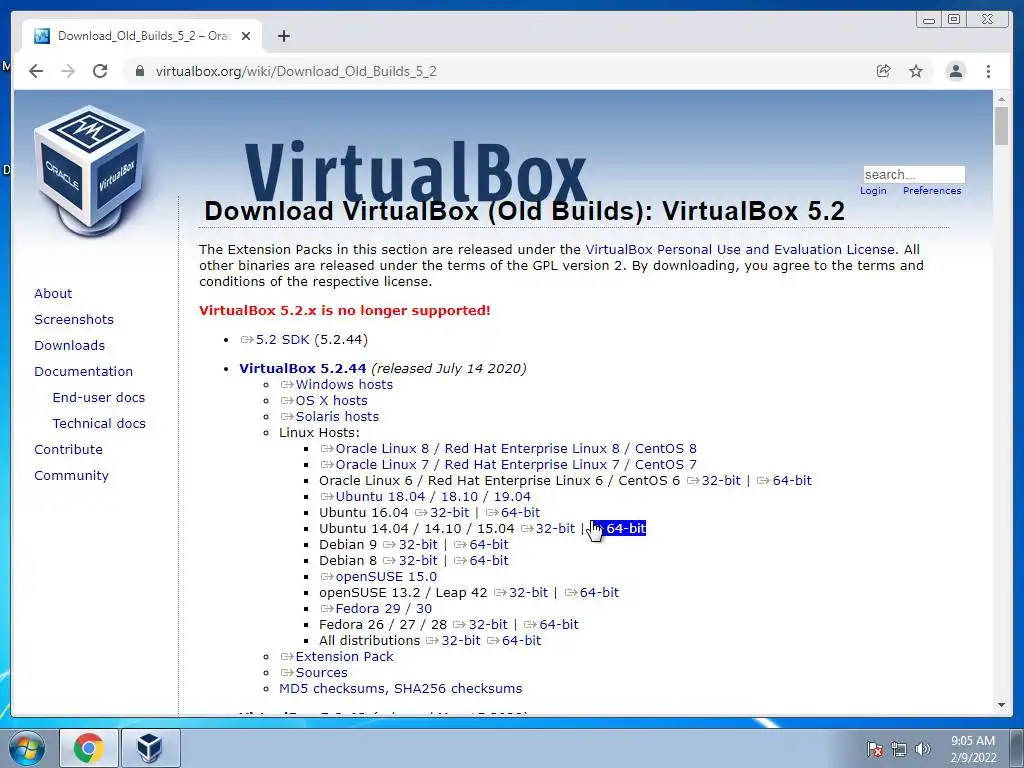Open End-user docs in sidebar

click(x=99, y=398)
